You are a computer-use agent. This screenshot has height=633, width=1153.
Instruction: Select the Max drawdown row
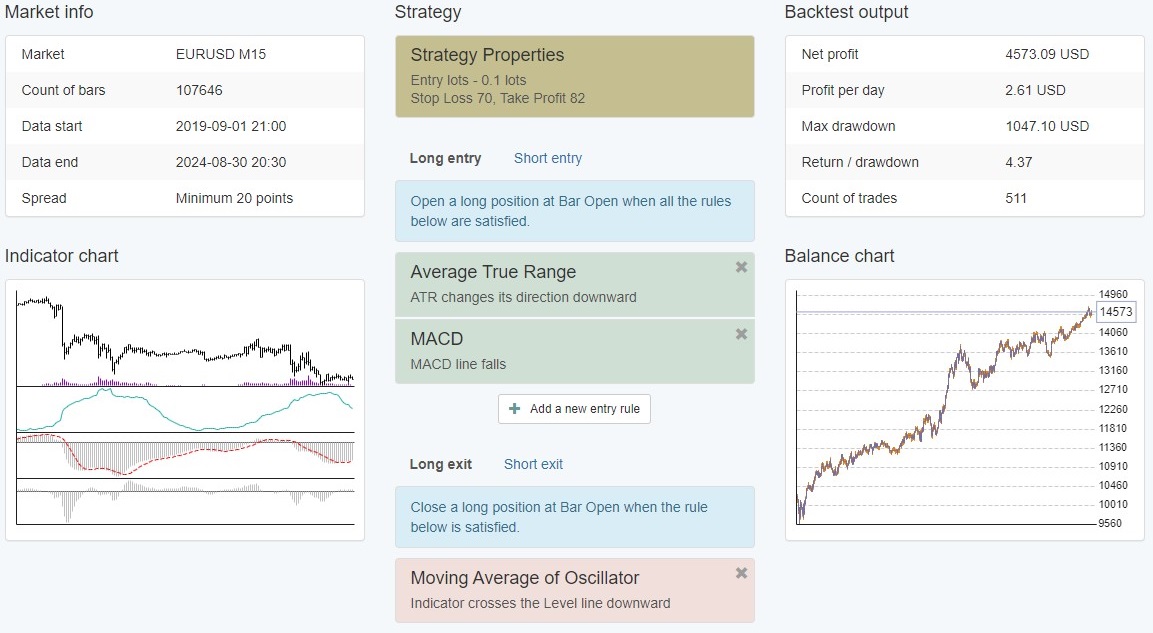coord(964,126)
